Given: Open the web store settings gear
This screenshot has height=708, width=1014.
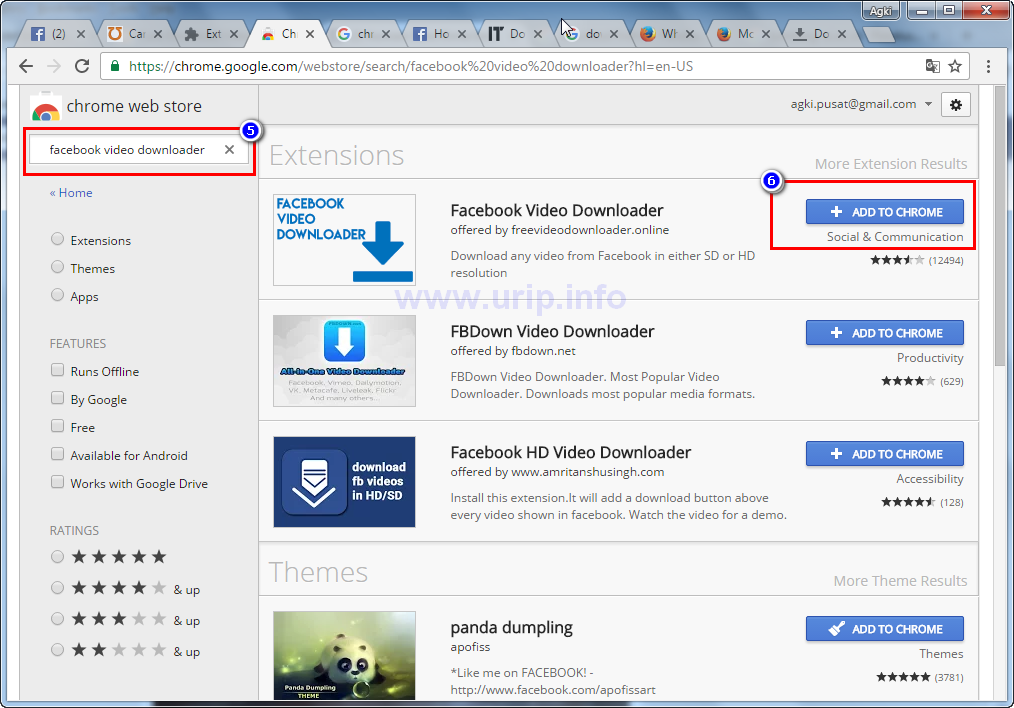Looking at the screenshot, I should point(956,104).
